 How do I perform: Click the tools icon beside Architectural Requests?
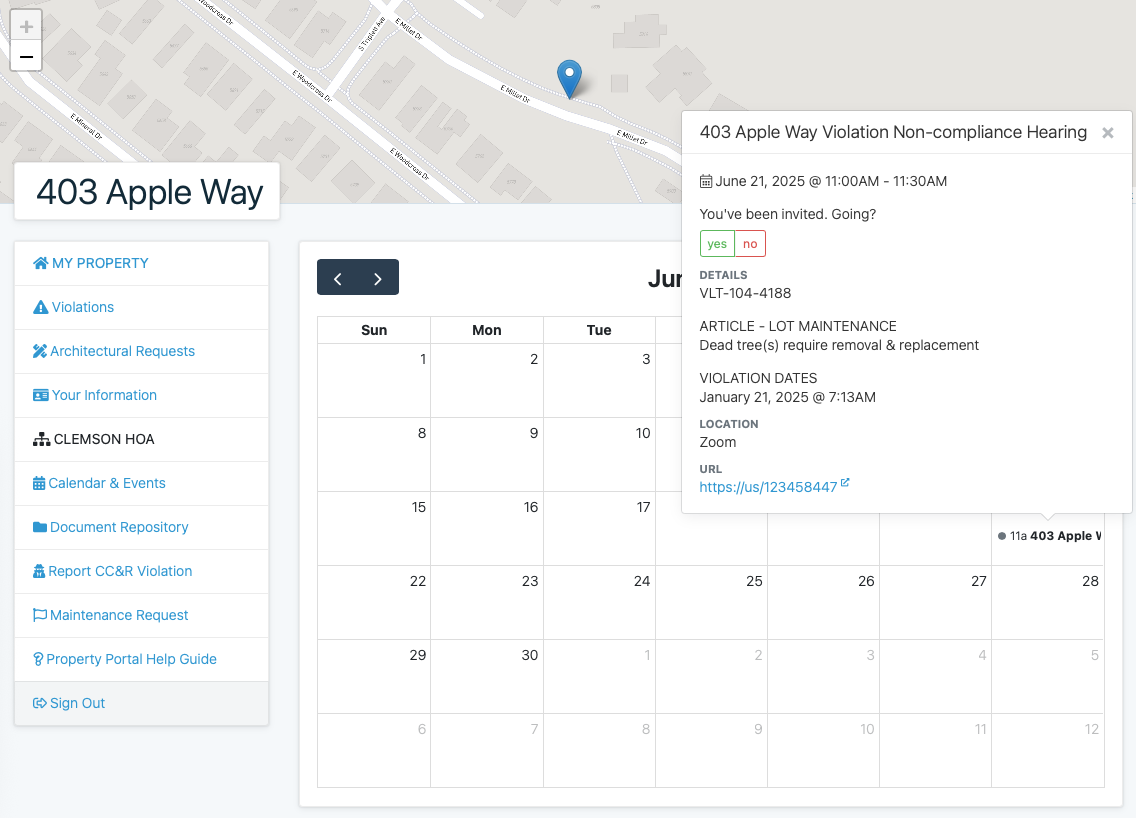40,351
